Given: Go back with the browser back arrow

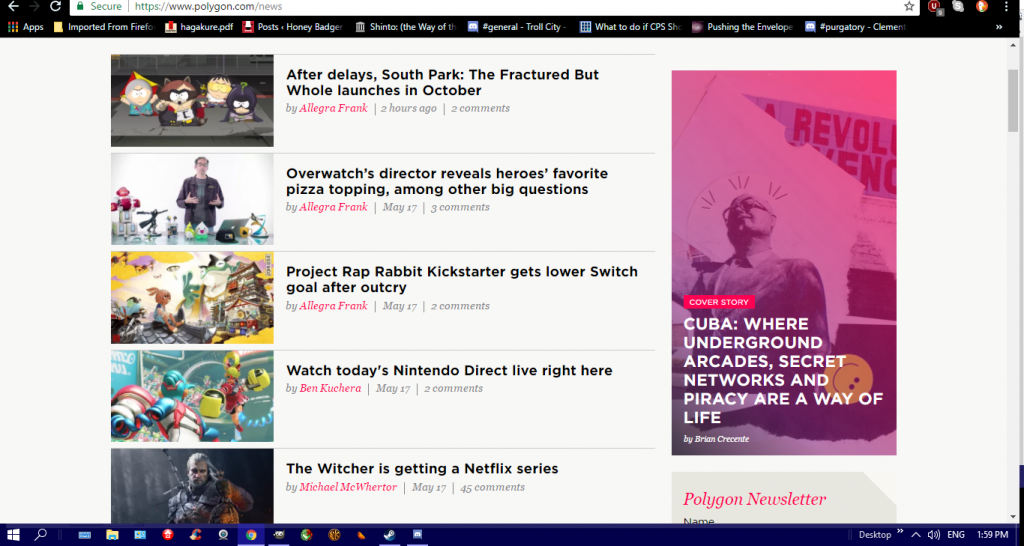Looking at the screenshot, I should point(13,7).
